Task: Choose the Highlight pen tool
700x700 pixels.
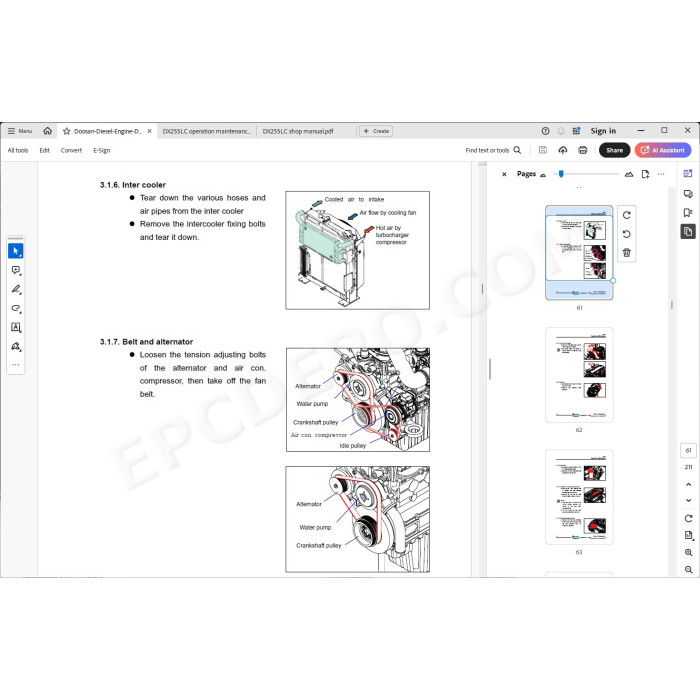Action: tap(16, 289)
